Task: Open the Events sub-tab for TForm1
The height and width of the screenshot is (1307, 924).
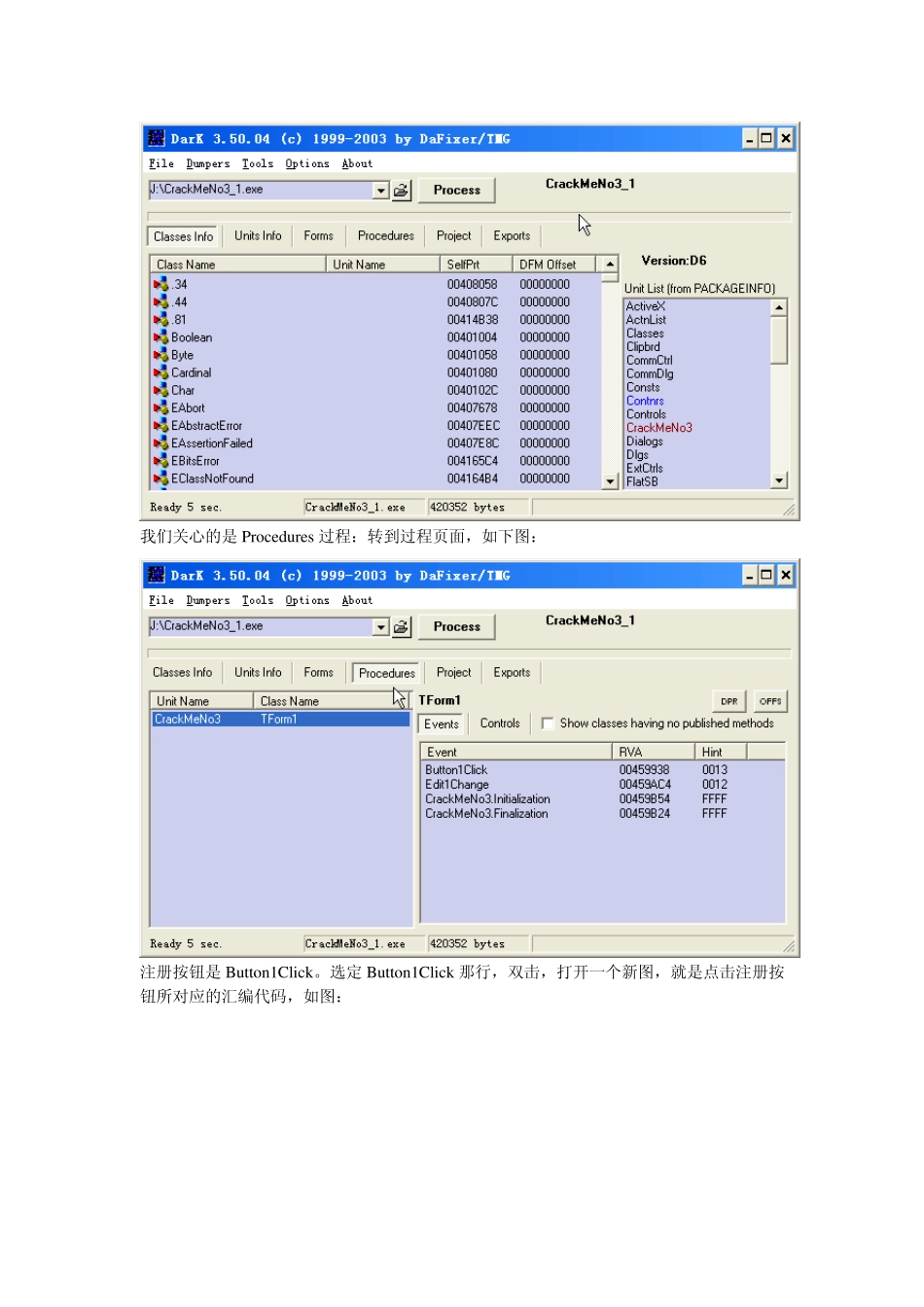Action: (442, 724)
